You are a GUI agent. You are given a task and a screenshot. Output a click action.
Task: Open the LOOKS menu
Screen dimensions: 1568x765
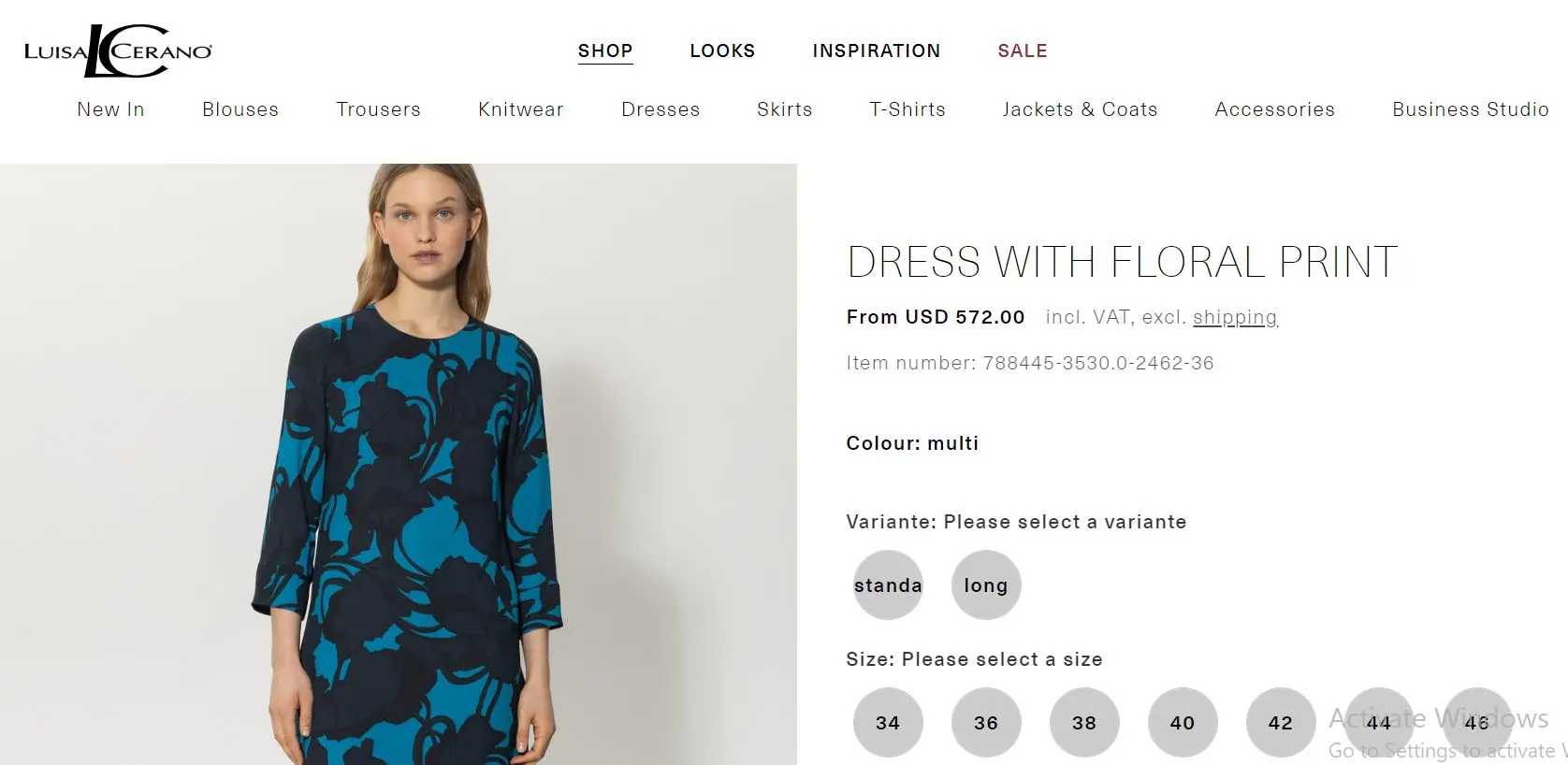[722, 51]
